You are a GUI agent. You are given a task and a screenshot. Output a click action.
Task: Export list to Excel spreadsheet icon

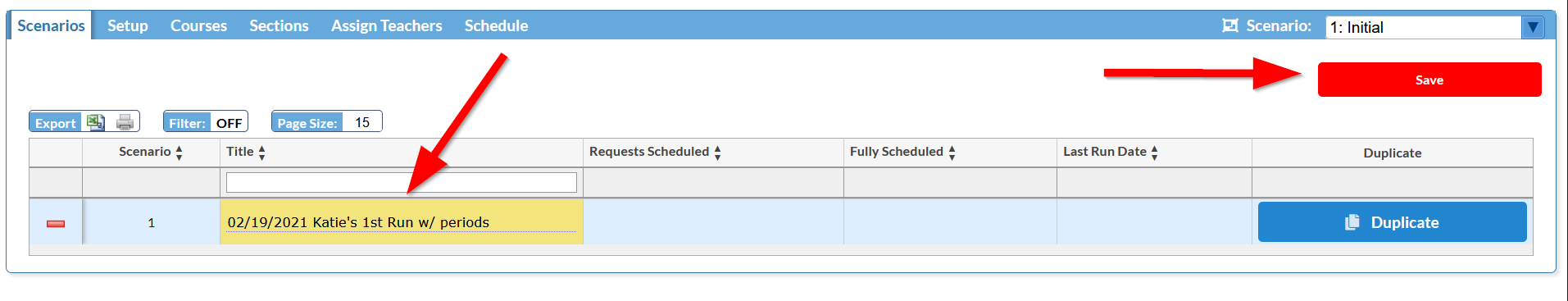pos(96,122)
